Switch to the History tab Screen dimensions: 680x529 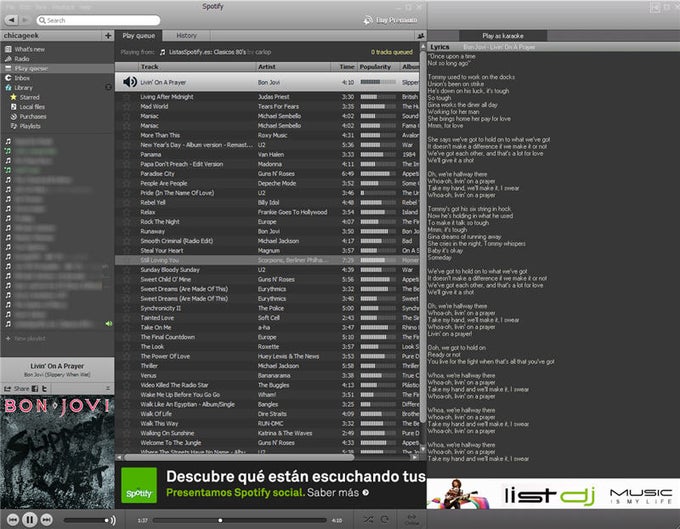[x=186, y=36]
